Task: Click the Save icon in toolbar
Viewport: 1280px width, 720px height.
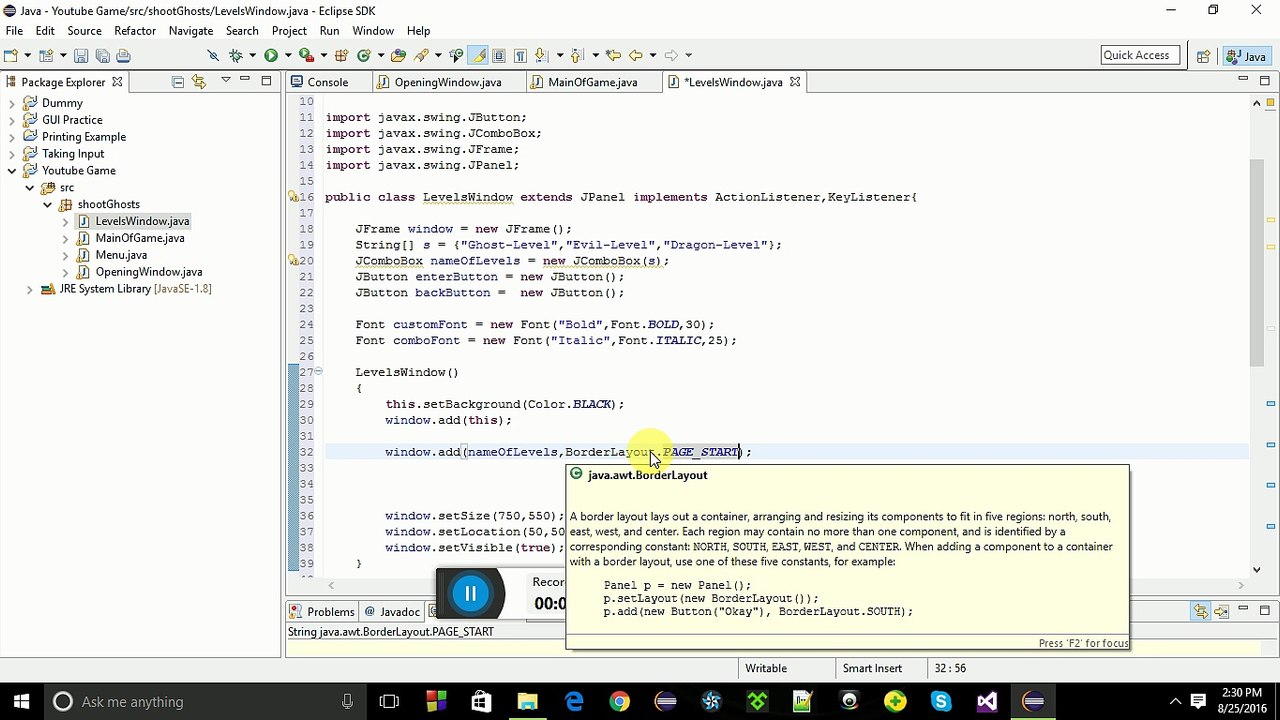Action: (81, 55)
